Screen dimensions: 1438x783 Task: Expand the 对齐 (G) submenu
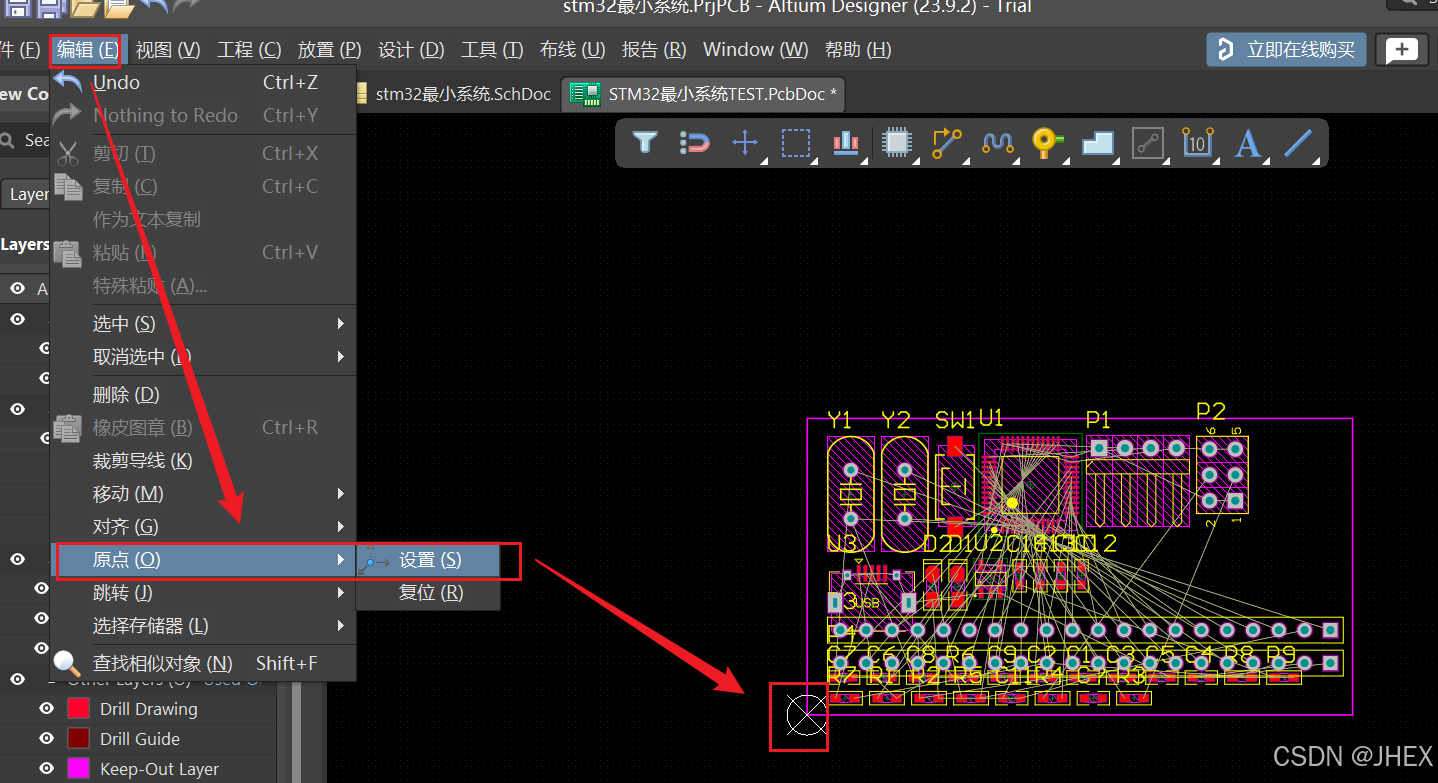(203, 526)
